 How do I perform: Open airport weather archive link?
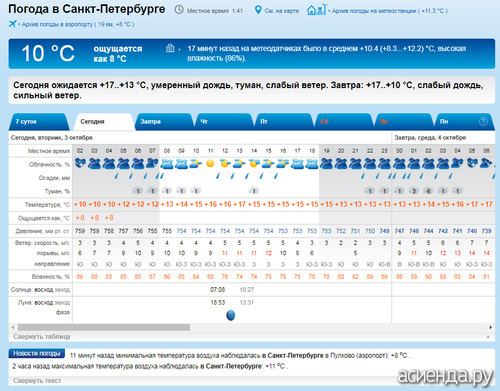pos(78,24)
